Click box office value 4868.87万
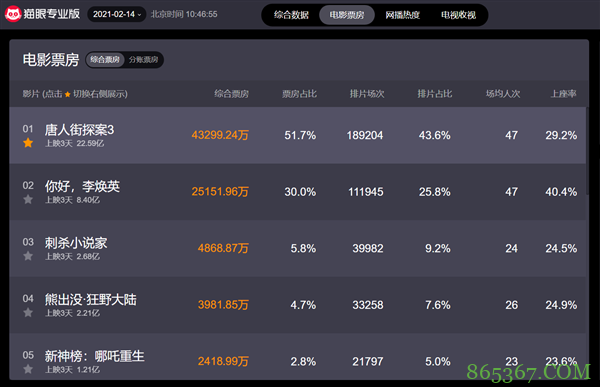This screenshot has width=600, height=387. point(223,248)
